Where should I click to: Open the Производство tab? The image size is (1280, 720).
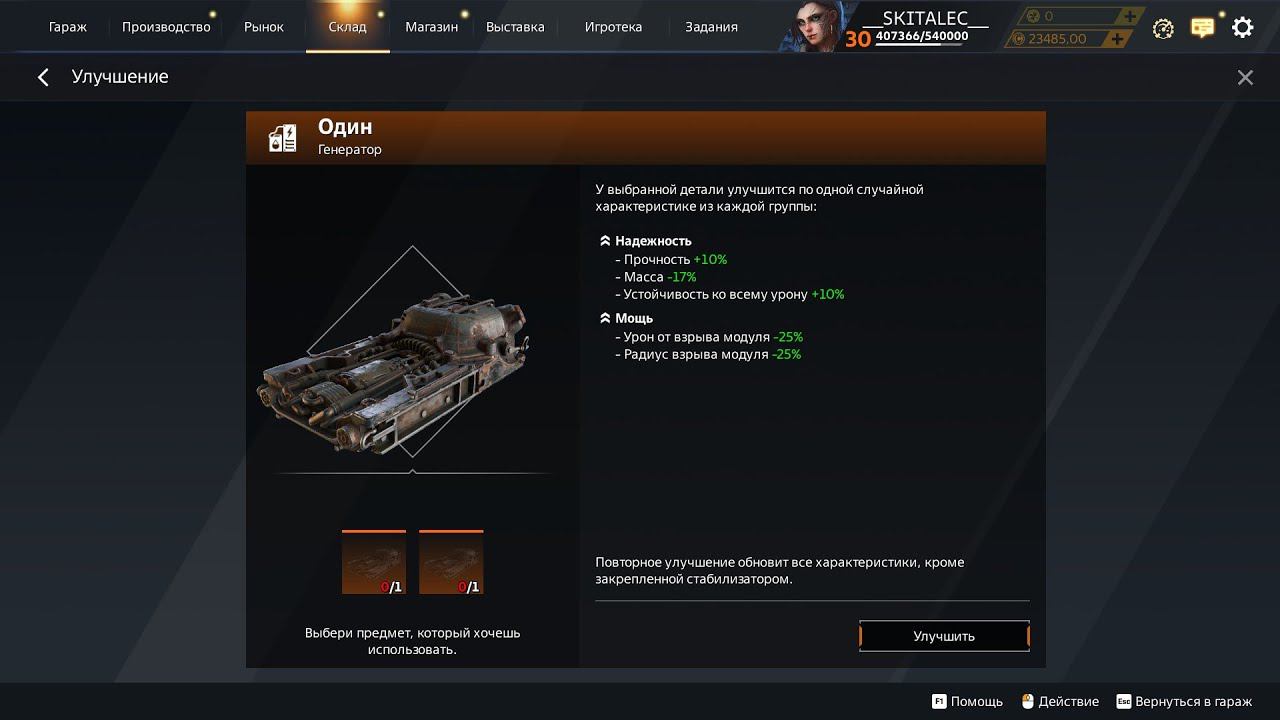(166, 27)
